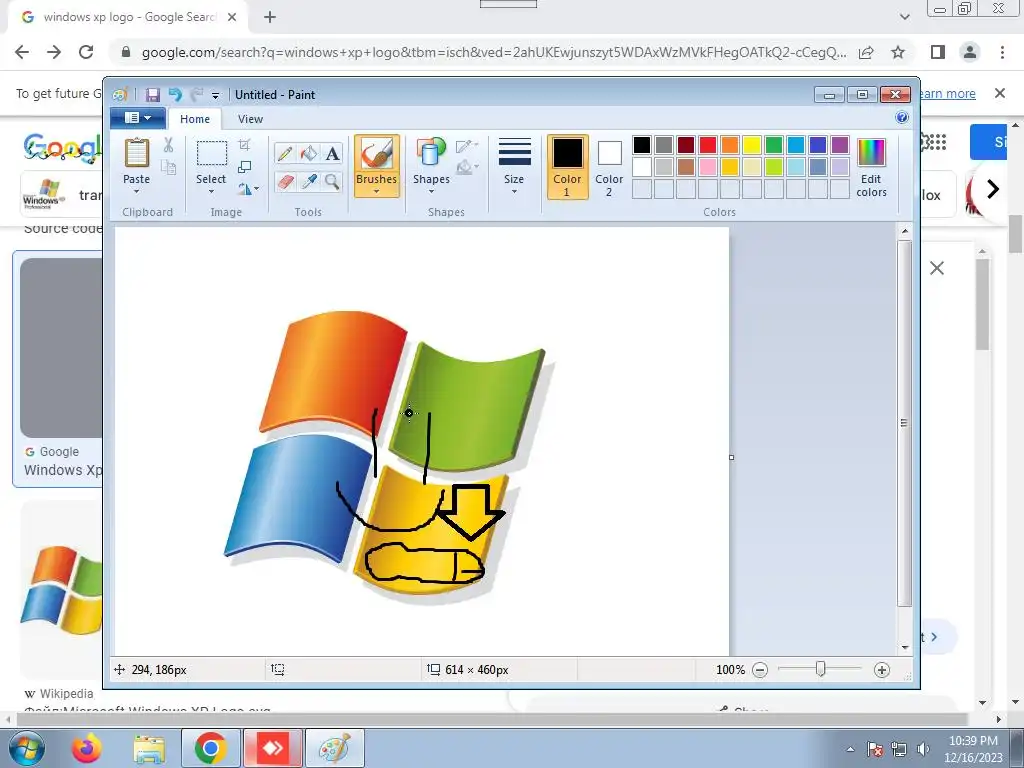1024x768 pixels.
Task: Open Paint Help question mark icon
Action: [902, 118]
